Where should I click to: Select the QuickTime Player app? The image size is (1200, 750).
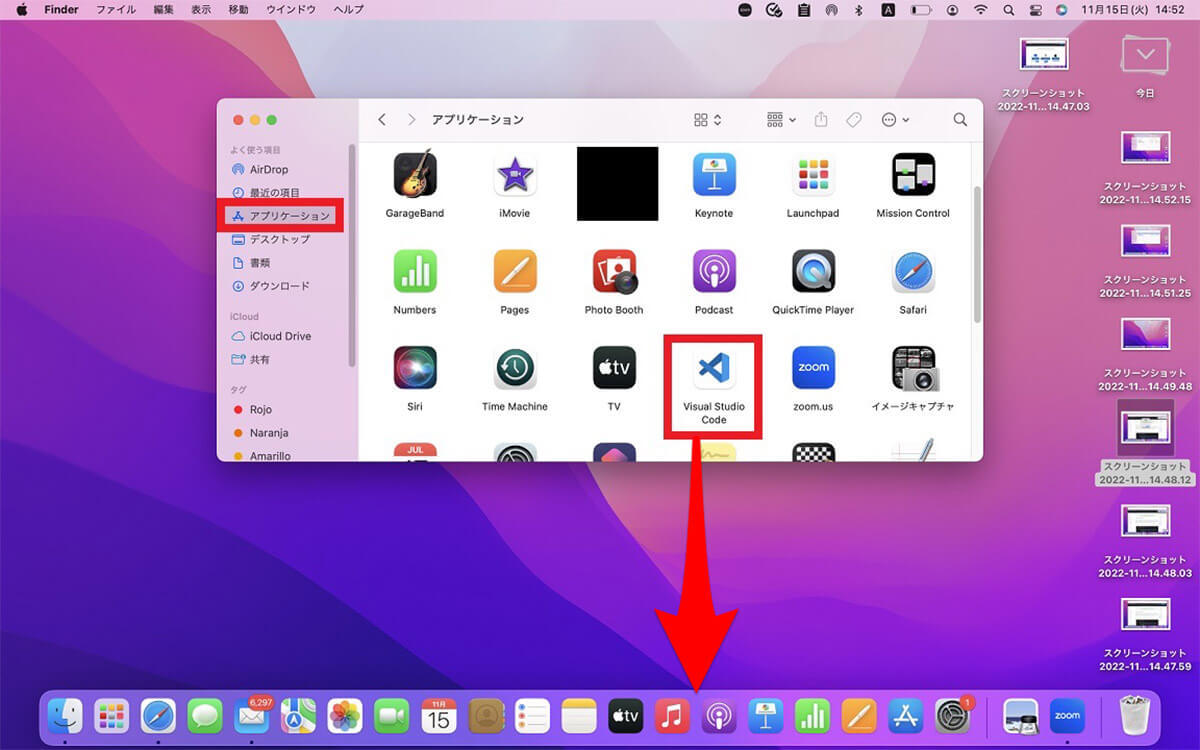pyautogui.click(x=813, y=271)
